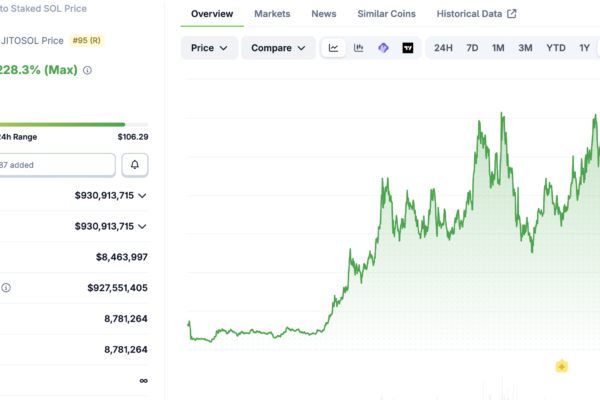Select the 24H time range
The image size is (600, 400).
point(443,48)
